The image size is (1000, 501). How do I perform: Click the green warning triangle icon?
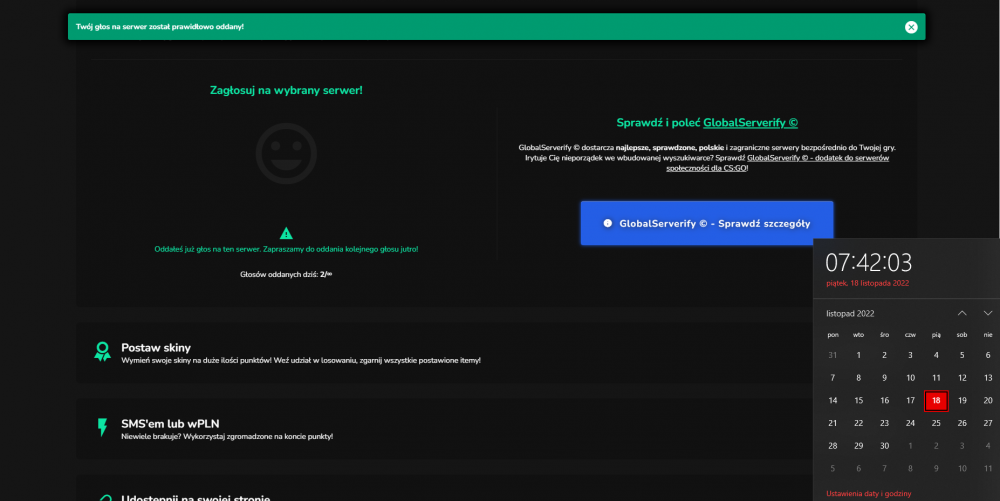click(286, 233)
